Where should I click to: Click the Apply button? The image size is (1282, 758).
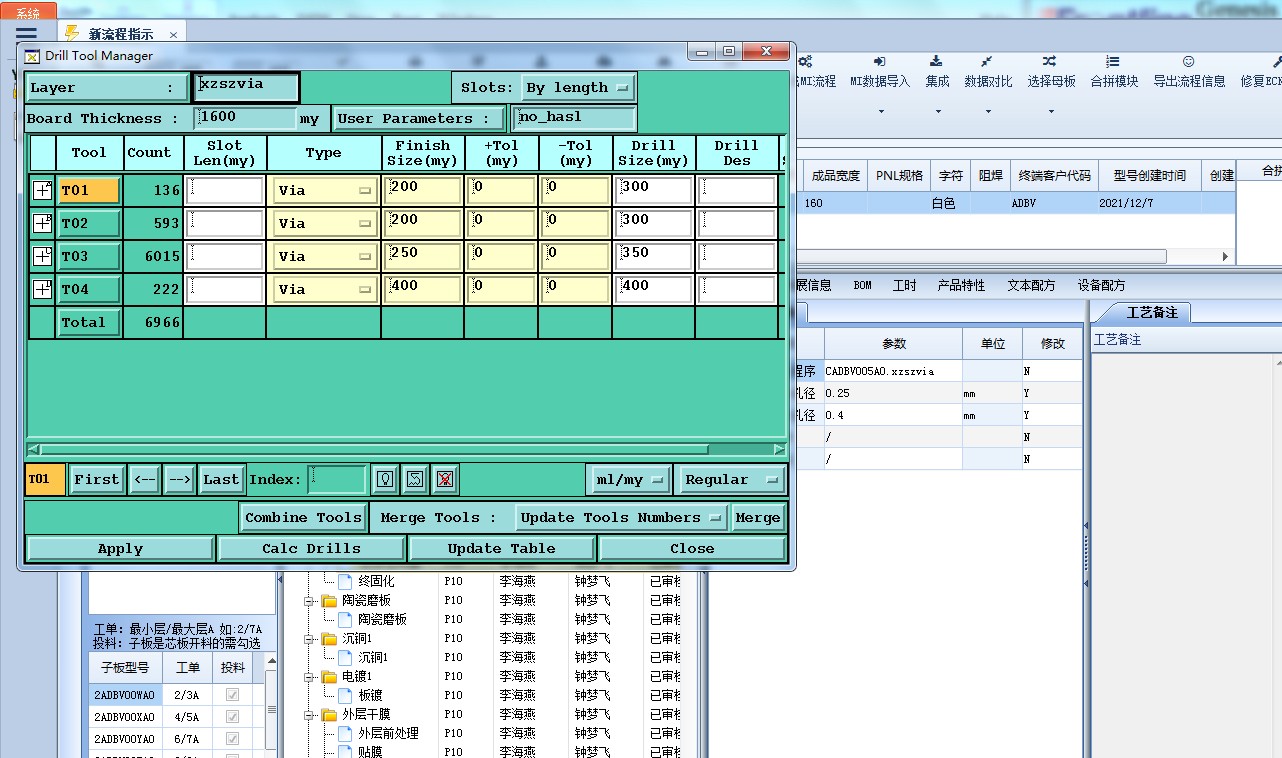coord(120,549)
